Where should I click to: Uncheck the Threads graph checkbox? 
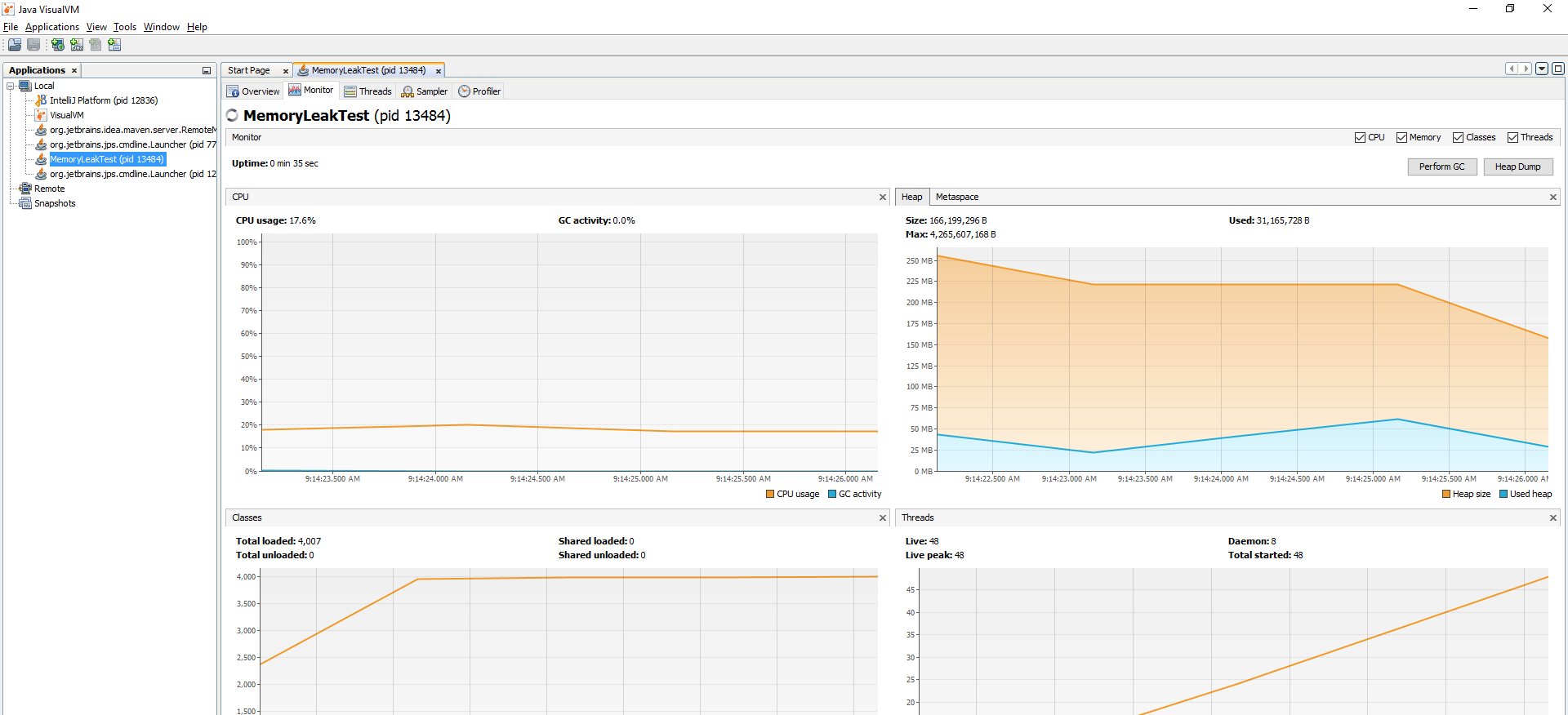[x=1512, y=137]
